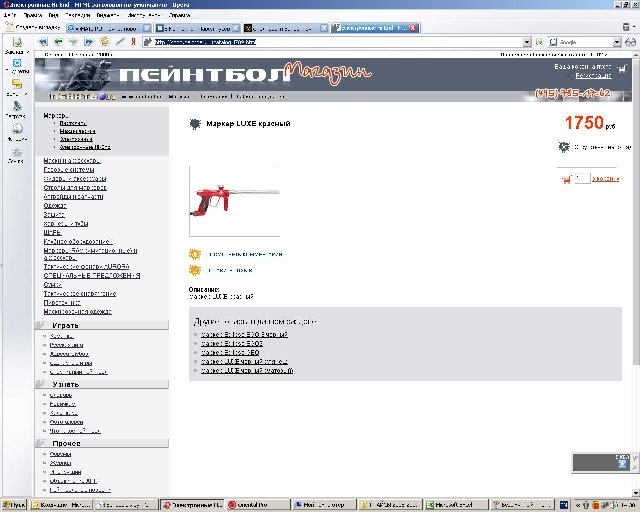Close the active fourth tab
640x512 pixels.
pyautogui.click(x=413, y=28)
